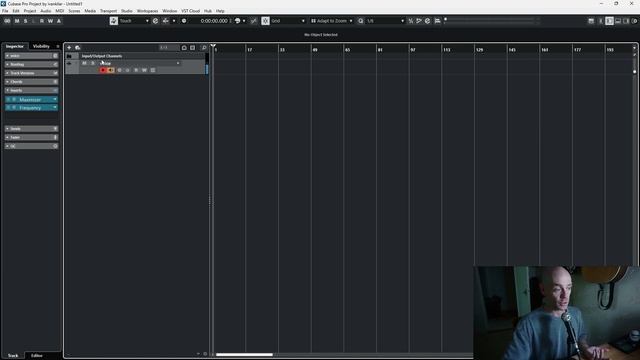Open track presets icon beside Add Track

78,47
